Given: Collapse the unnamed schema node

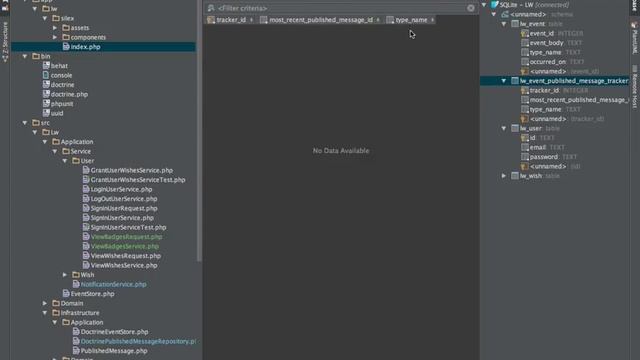Looking at the screenshot, I should point(494,14).
